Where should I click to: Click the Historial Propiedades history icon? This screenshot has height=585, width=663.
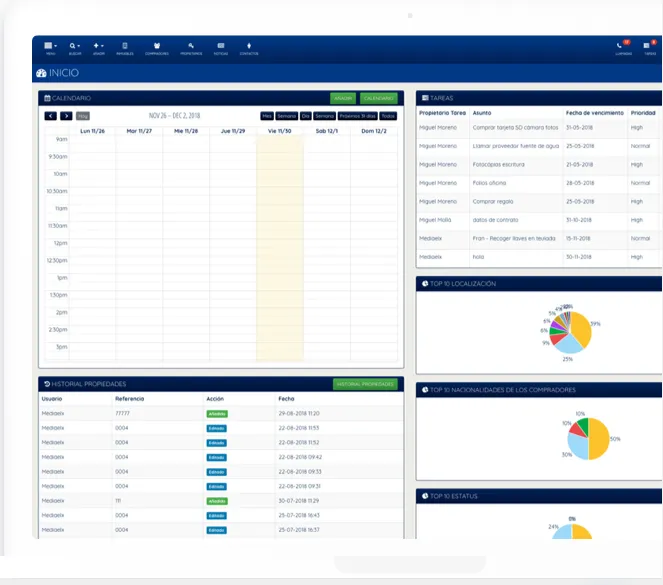click(47, 384)
